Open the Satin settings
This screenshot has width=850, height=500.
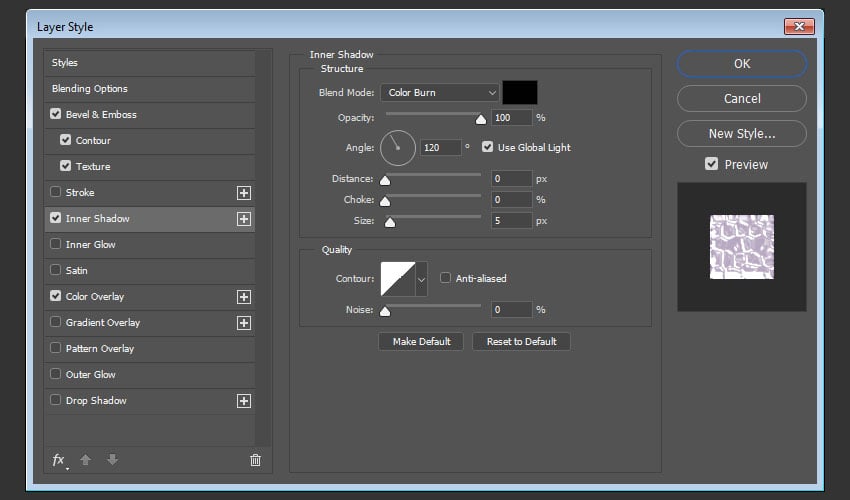(76, 271)
